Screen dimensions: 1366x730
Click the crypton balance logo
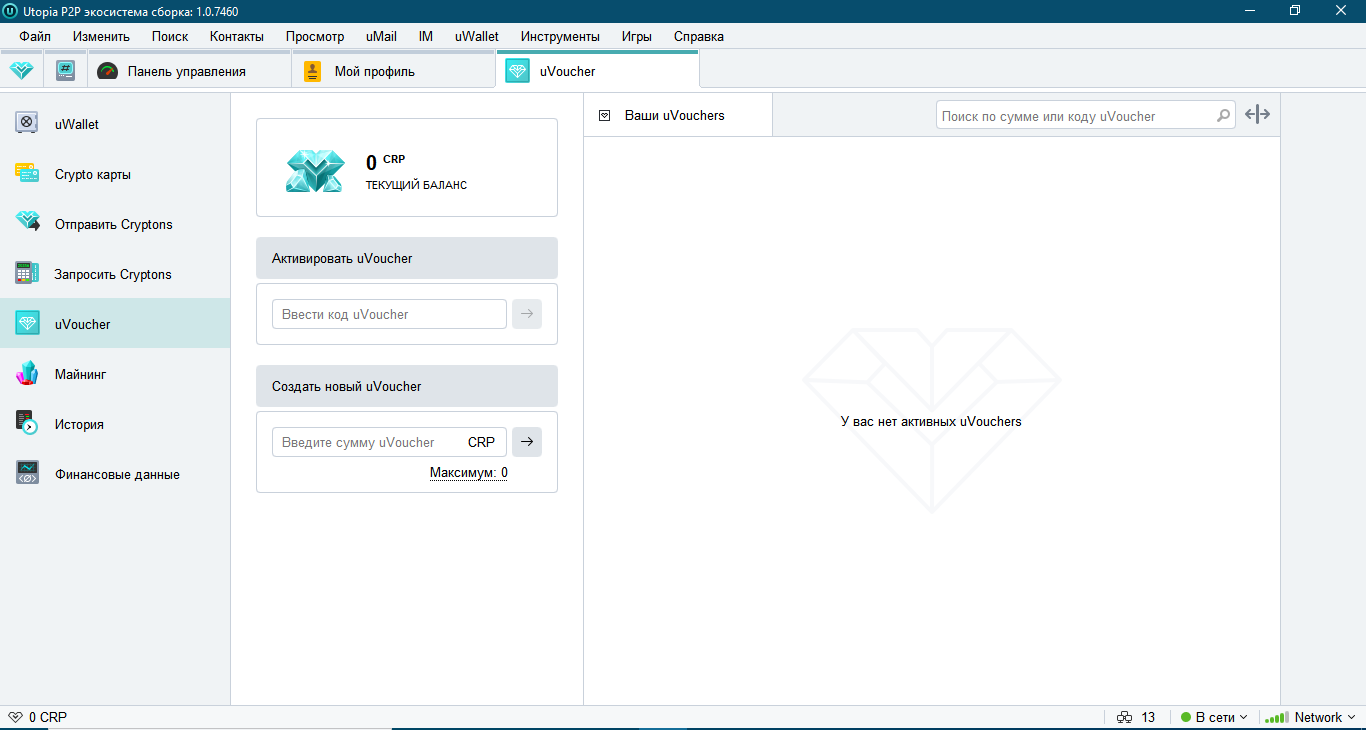(315, 170)
